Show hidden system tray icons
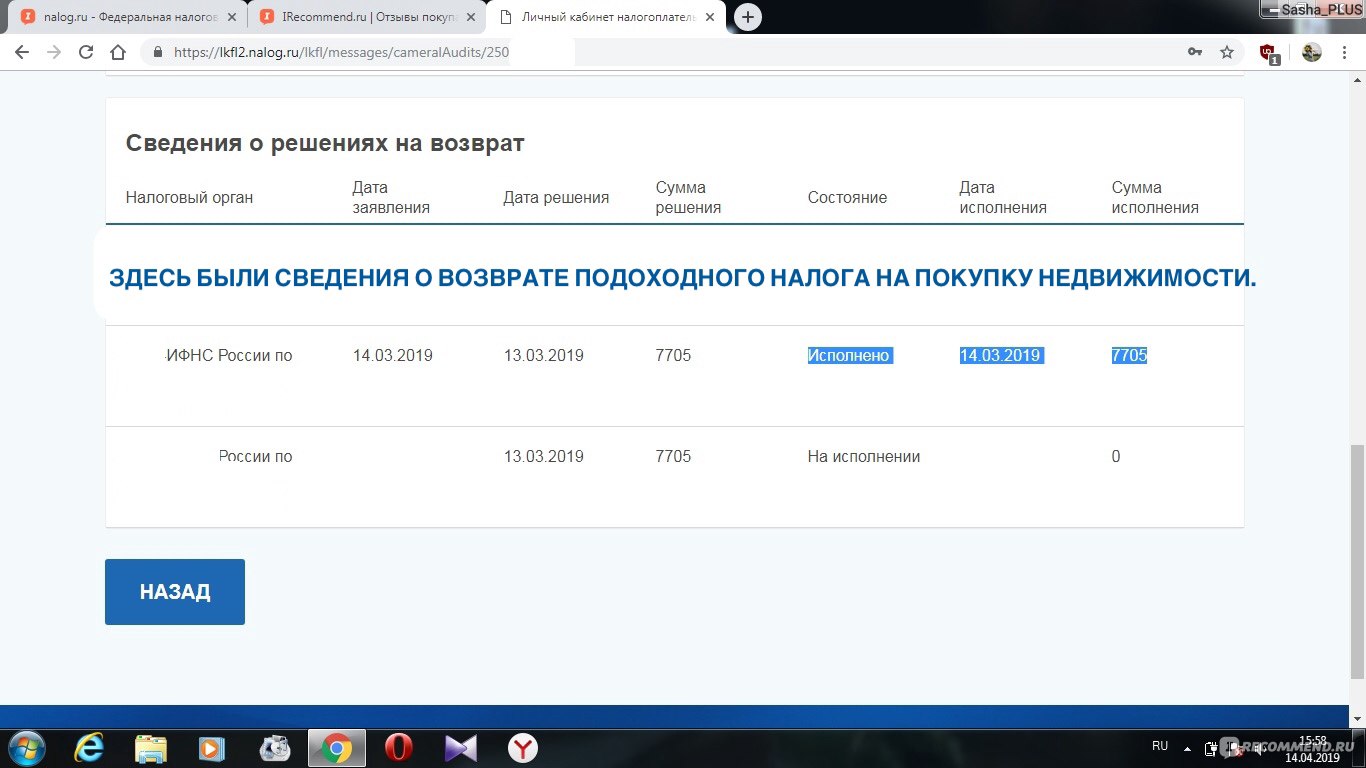Image resolution: width=1366 pixels, height=768 pixels. [1187, 748]
